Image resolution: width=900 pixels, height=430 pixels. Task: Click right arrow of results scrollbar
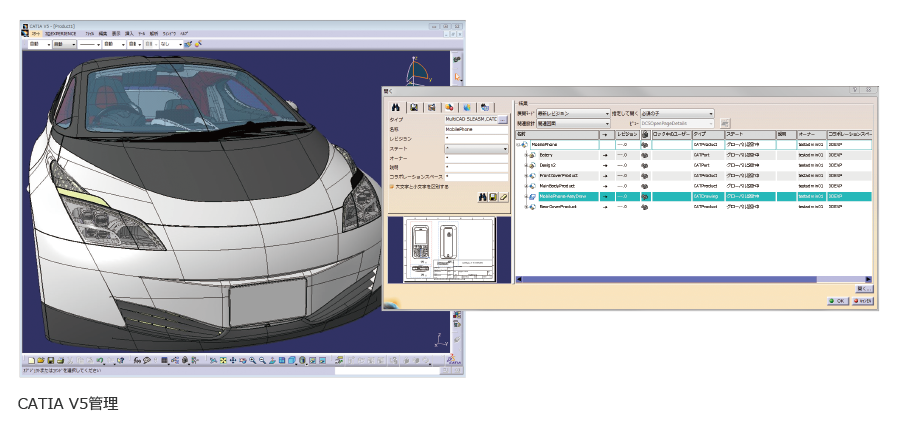pyautogui.click(x=868, y=280)
